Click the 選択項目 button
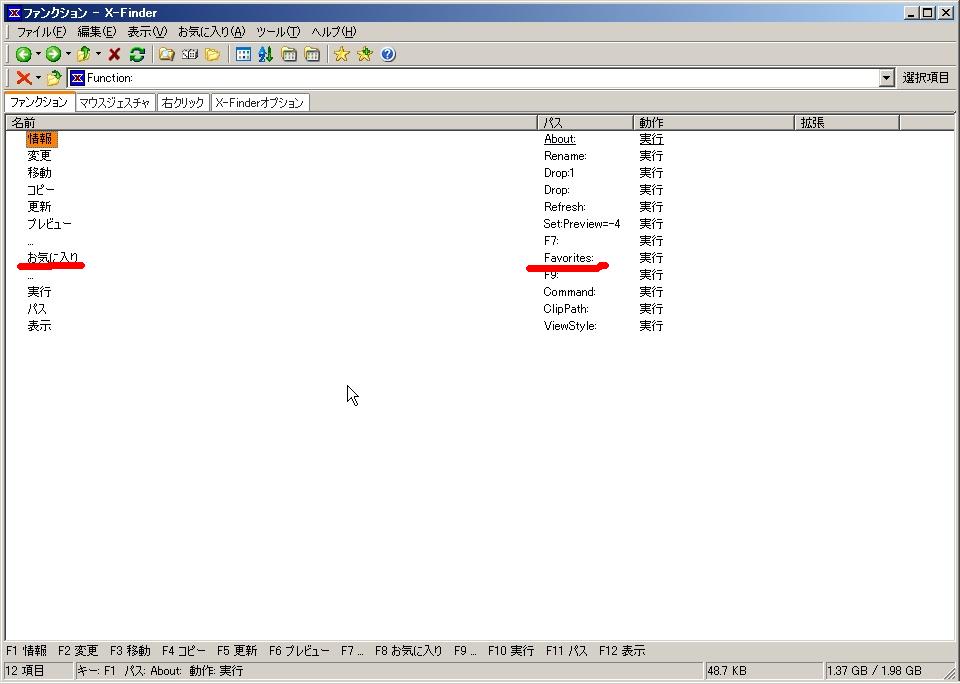Screen dimensions: 960x684 point(926,78)
